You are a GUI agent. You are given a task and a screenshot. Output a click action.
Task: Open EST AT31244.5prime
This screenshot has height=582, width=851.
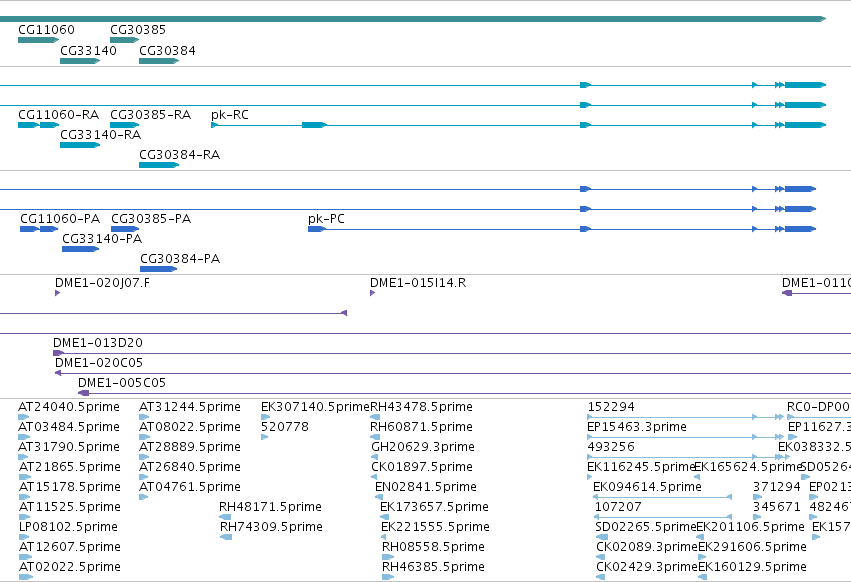190,407
